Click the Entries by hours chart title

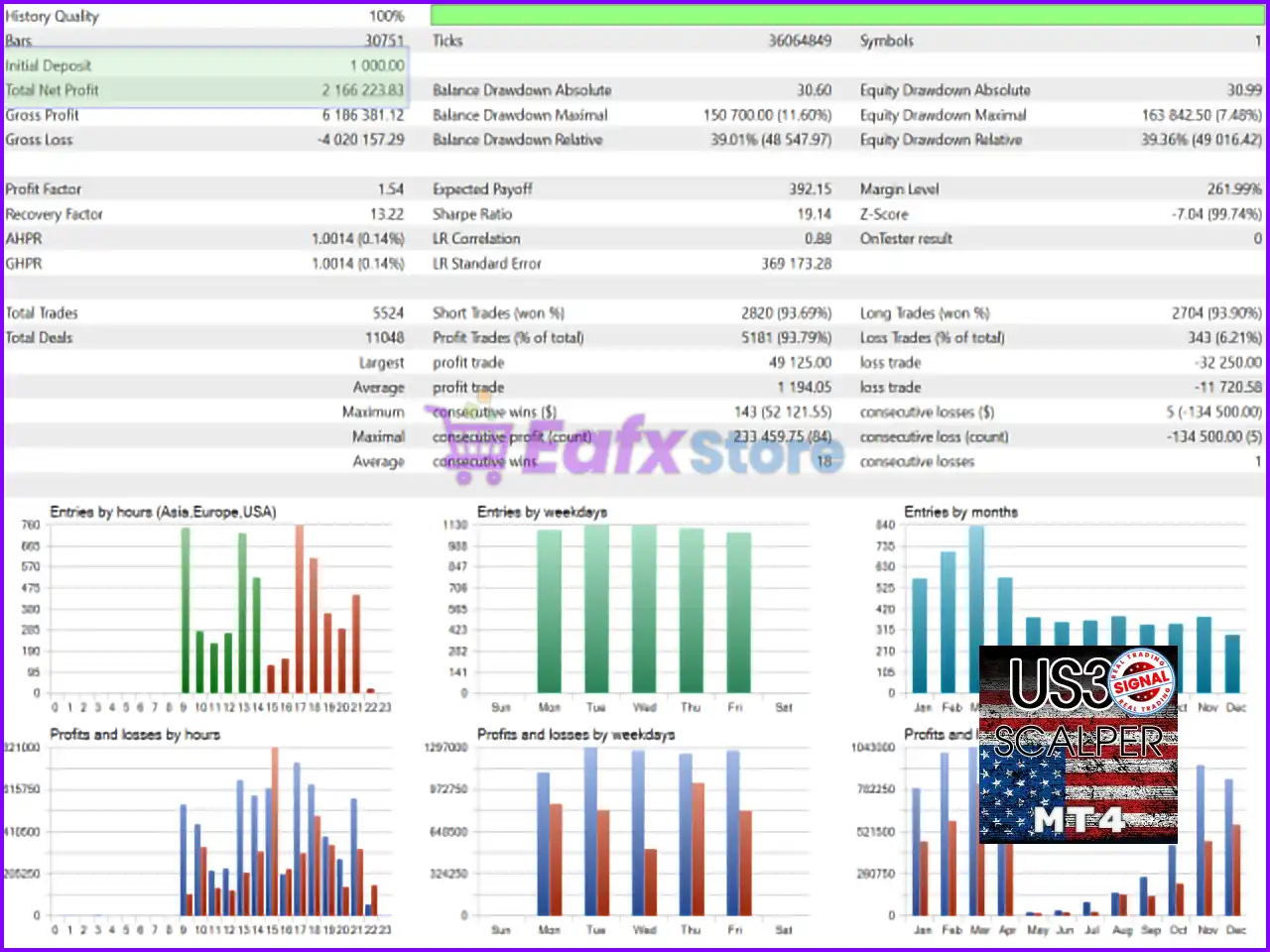[x=163, y=513]
